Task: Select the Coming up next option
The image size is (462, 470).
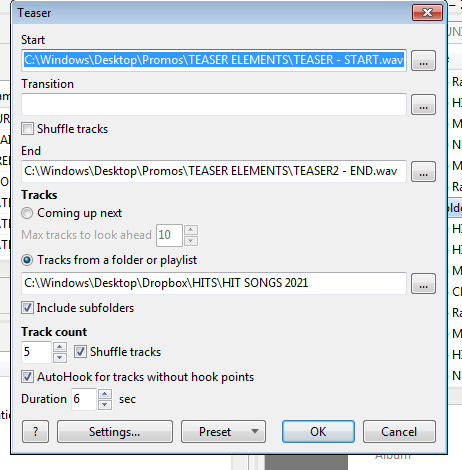Action: [x=27, y=213]
